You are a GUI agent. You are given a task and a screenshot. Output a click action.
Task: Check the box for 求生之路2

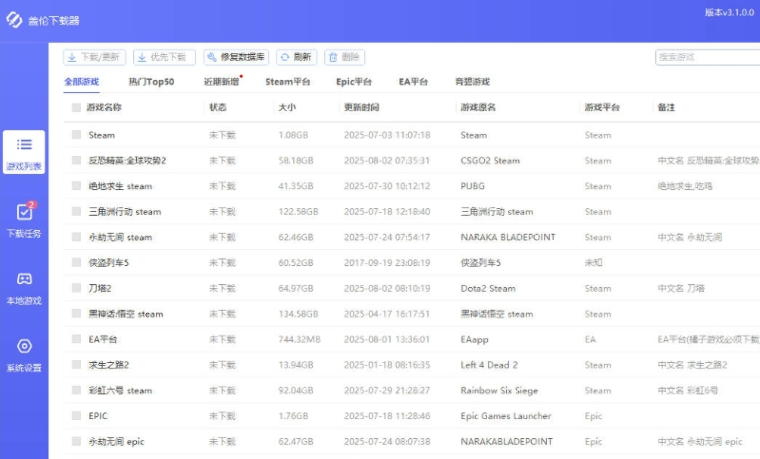click(x=76, y=364)
